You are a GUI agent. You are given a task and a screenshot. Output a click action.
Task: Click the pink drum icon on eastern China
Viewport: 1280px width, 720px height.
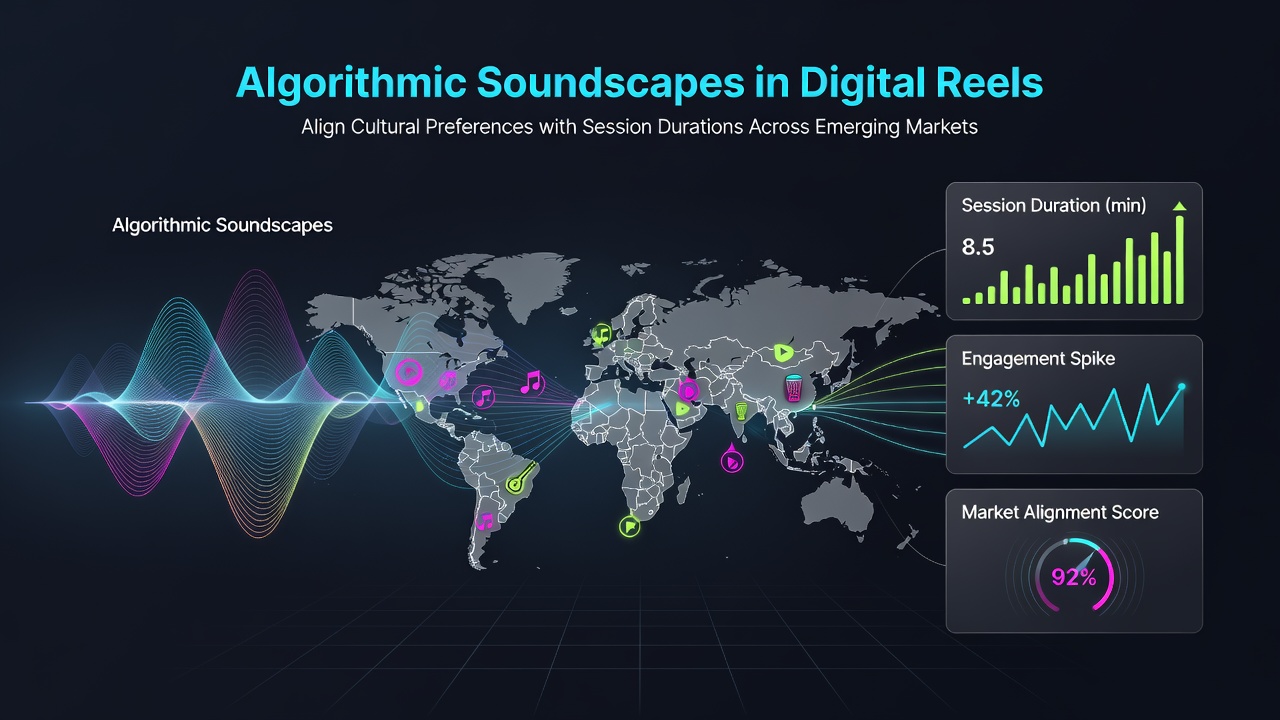(x=794, y=388)
